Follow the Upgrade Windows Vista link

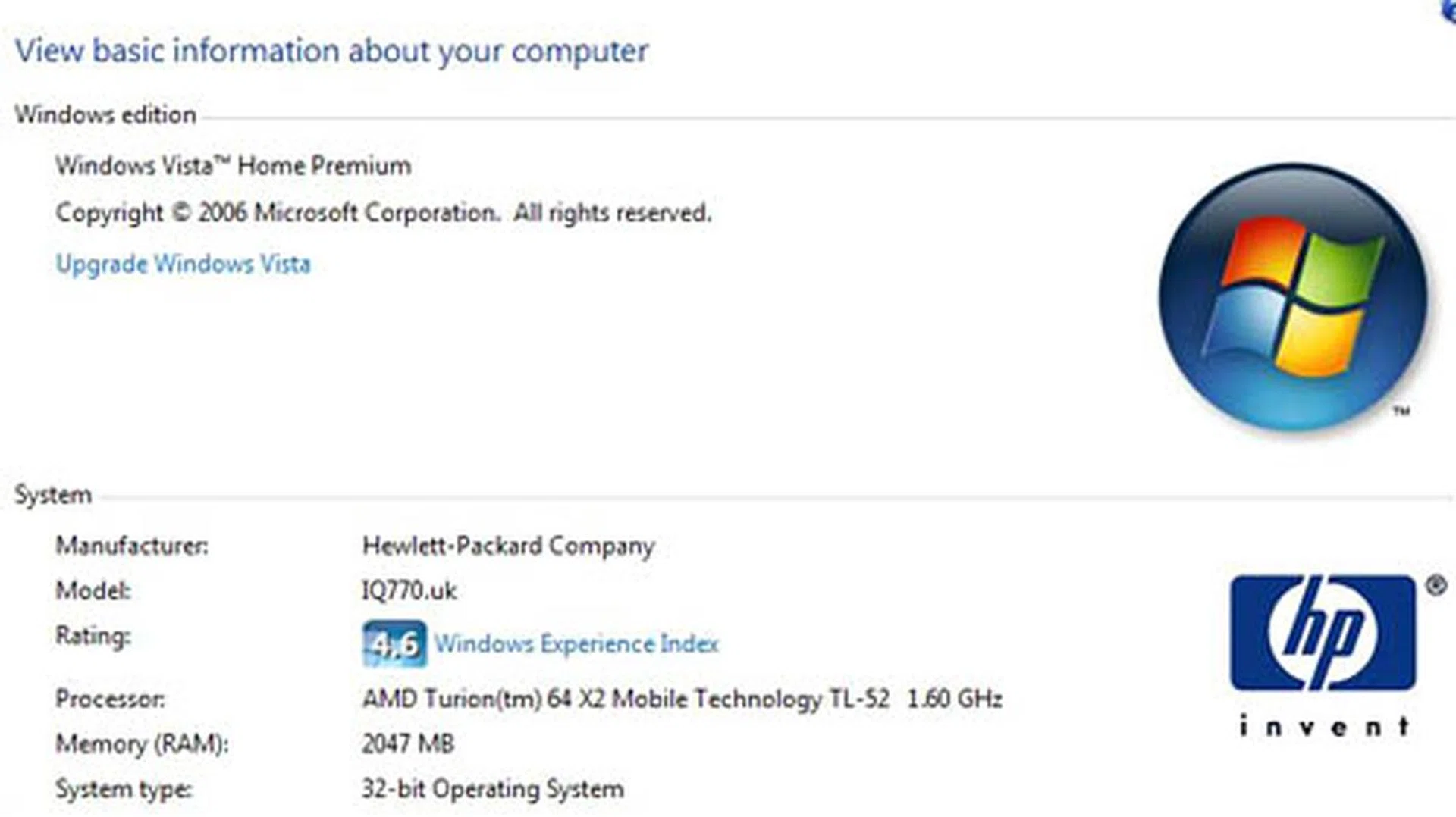click(183, 264)
